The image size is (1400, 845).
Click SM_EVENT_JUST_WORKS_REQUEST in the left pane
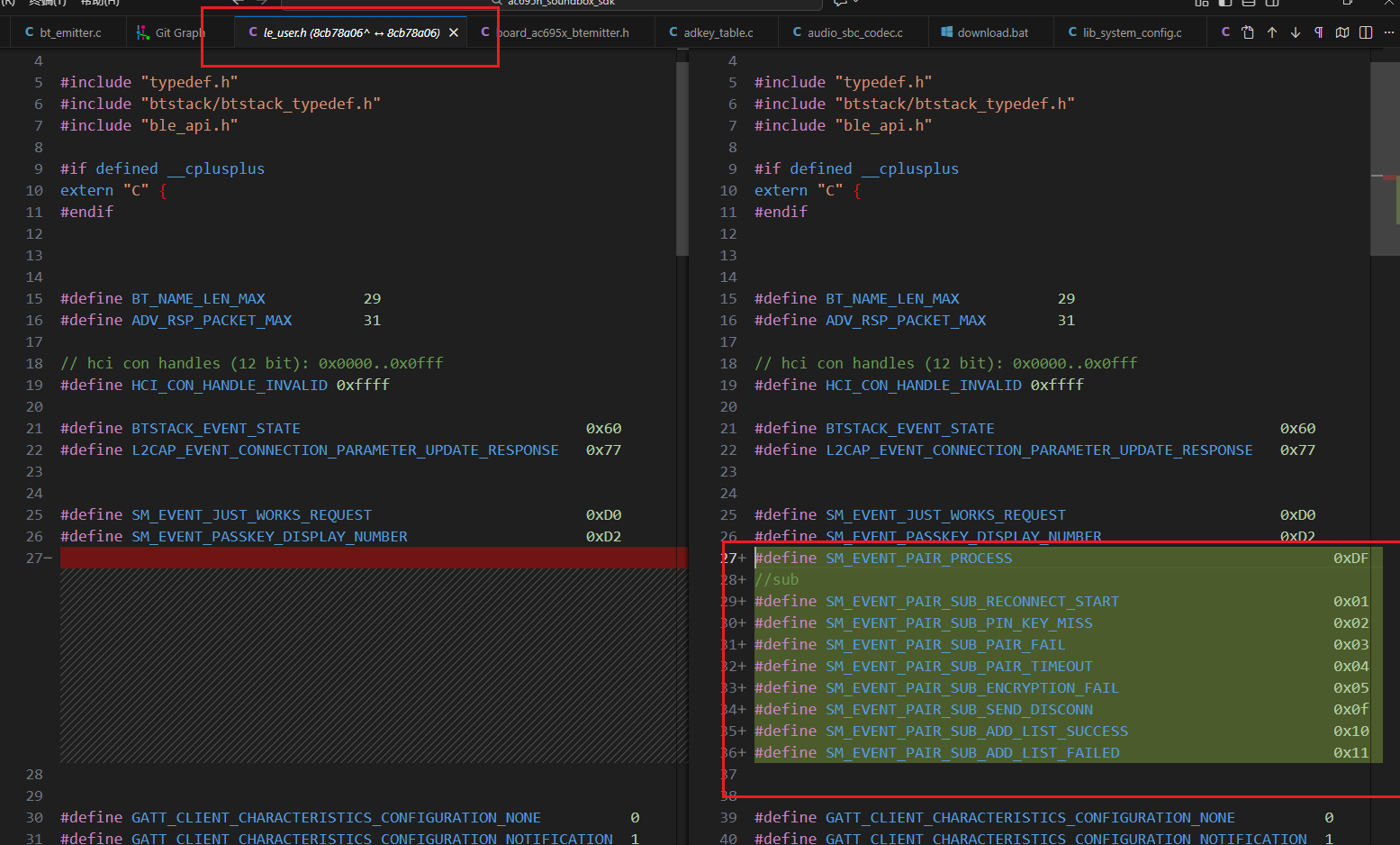pyautogui.click(x=251, y=515)
